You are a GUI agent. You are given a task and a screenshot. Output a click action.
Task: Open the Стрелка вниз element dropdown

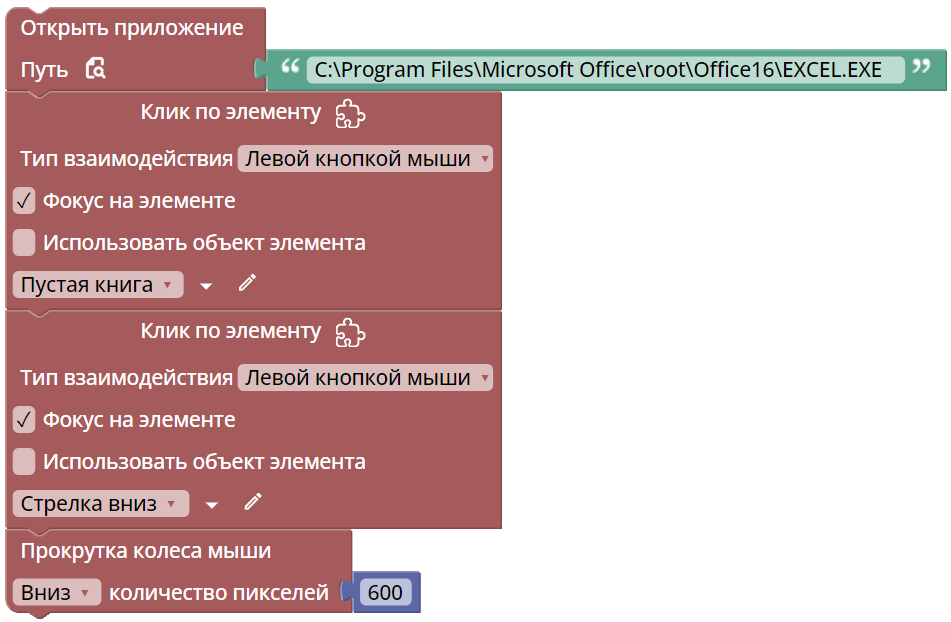click(x=100, y=503)
